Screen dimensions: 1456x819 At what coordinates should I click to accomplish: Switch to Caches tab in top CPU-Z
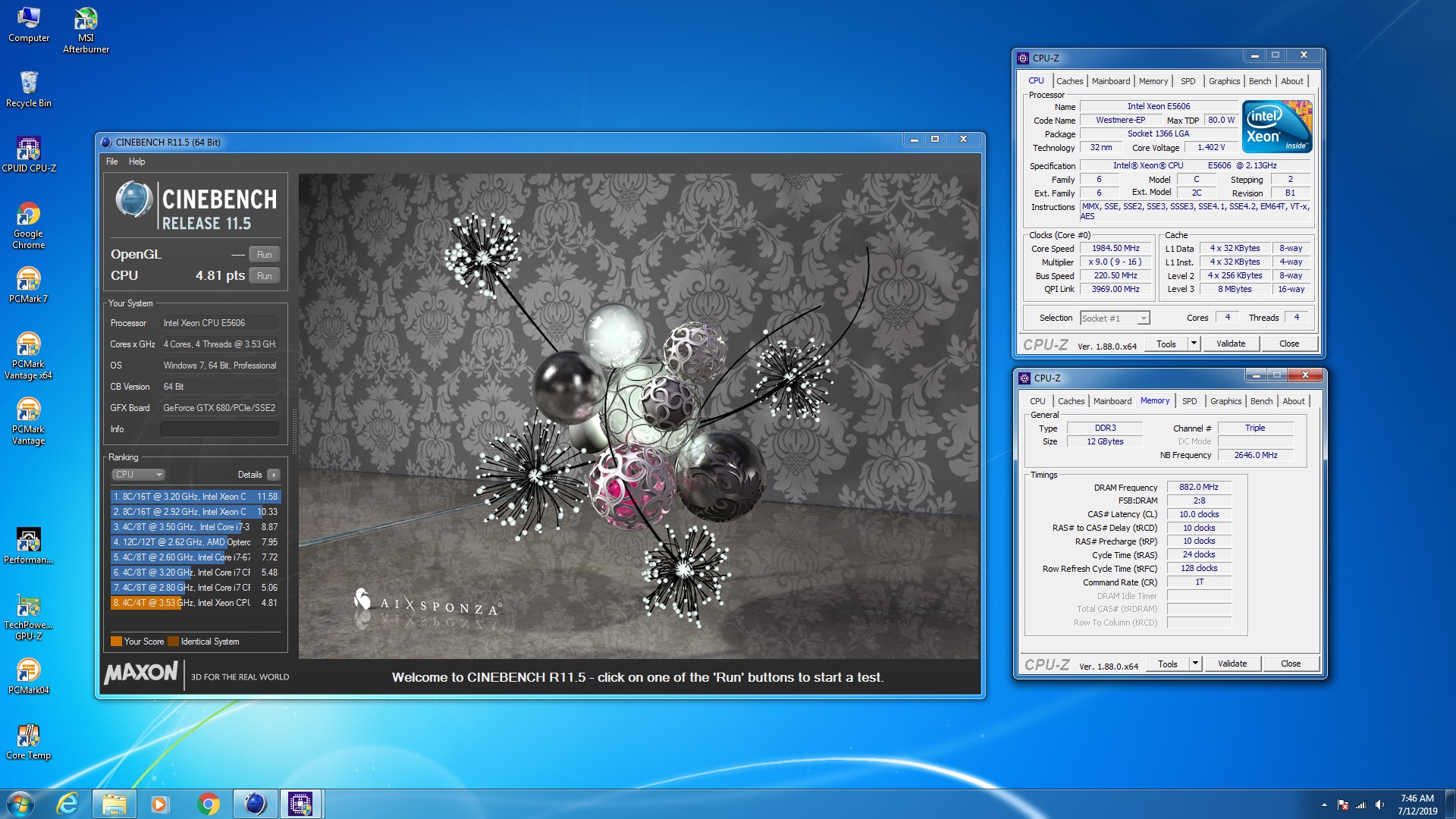1070,81
